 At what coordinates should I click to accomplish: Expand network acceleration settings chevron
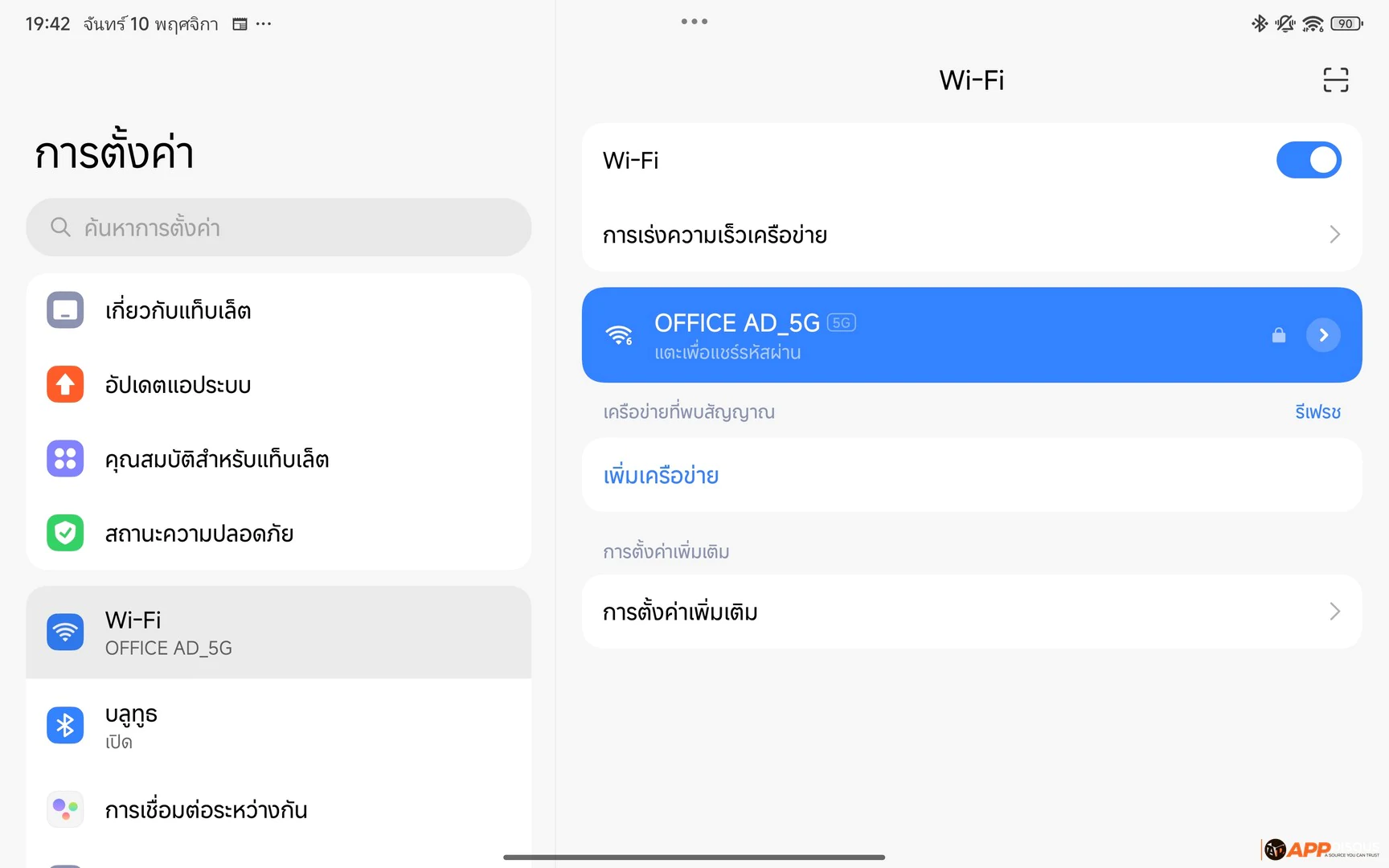pos(1334,235)
